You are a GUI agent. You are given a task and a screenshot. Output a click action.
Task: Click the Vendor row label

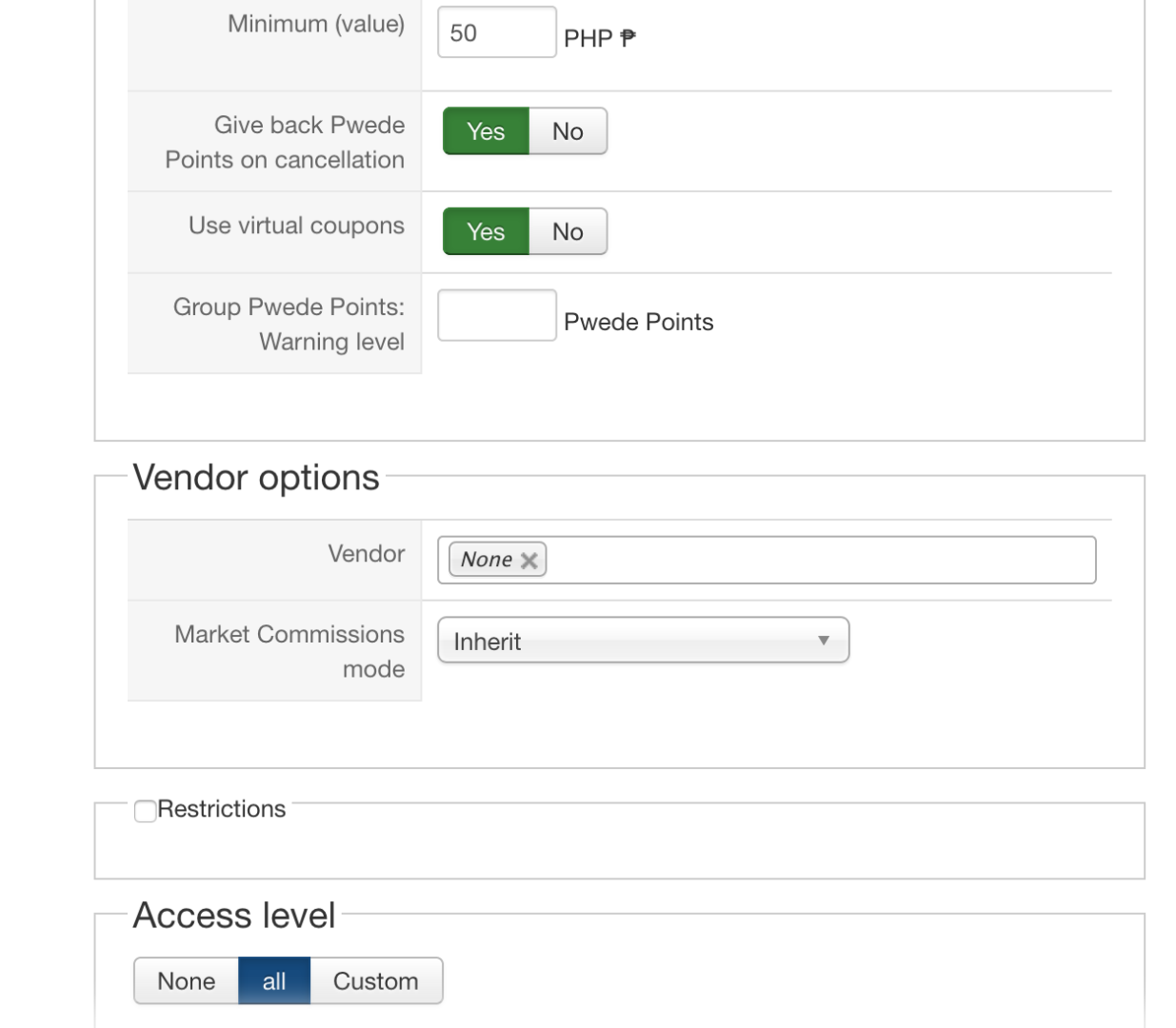tap(366, 553)
